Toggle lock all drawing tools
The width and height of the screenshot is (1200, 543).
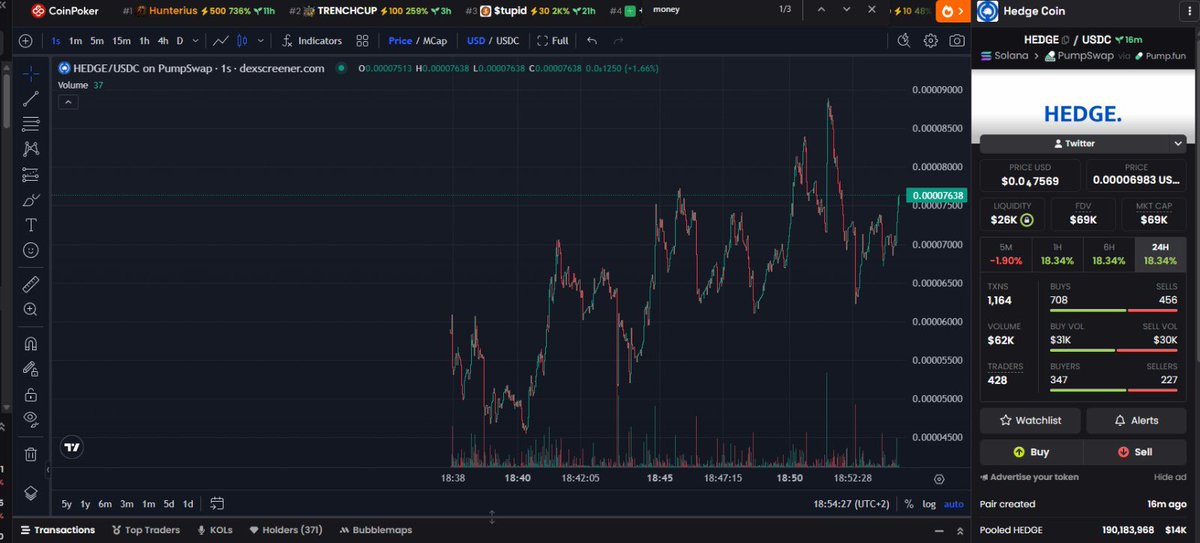[x=31, y=394]
